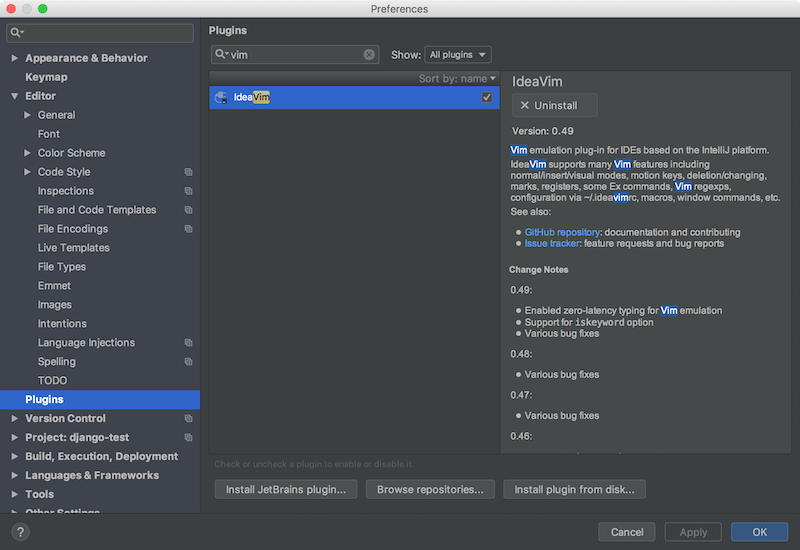Open help with the question mark button

tap(20, 532)
